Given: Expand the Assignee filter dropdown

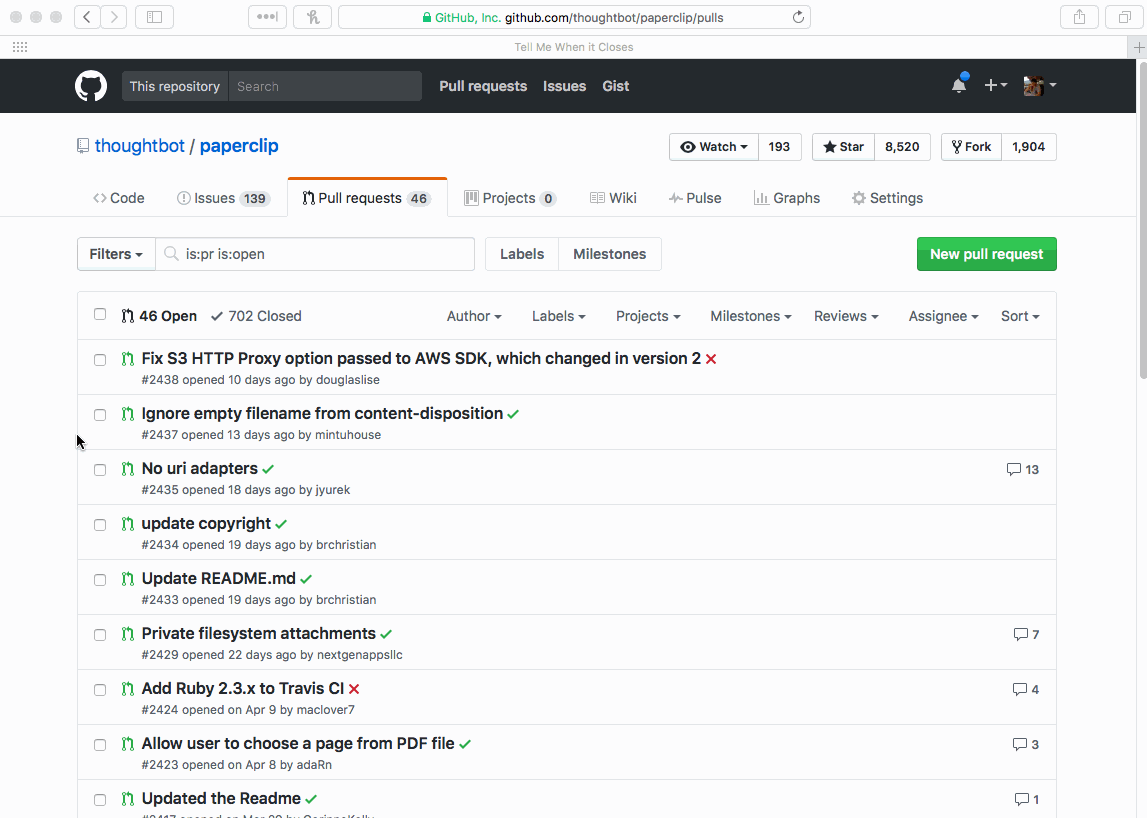Looking at the screenshot, I should pos(944,316).
